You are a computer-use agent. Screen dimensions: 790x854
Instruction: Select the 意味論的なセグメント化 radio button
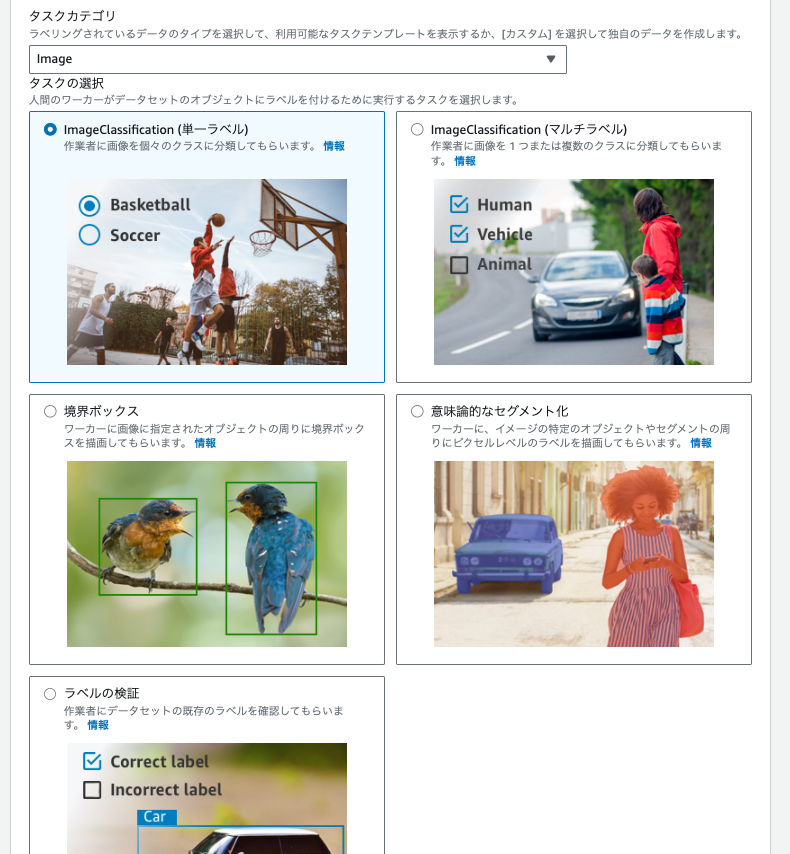[417, 411]
